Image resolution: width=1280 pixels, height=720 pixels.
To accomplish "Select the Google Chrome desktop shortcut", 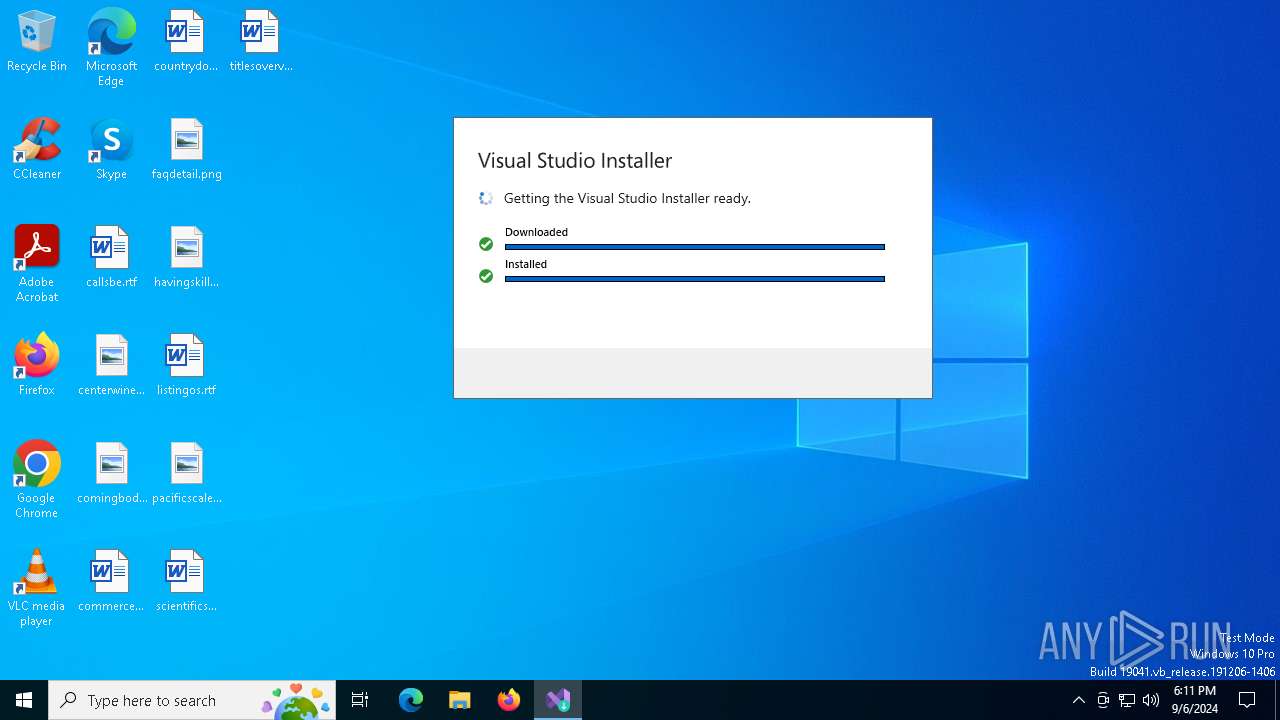I will [37, 480].
